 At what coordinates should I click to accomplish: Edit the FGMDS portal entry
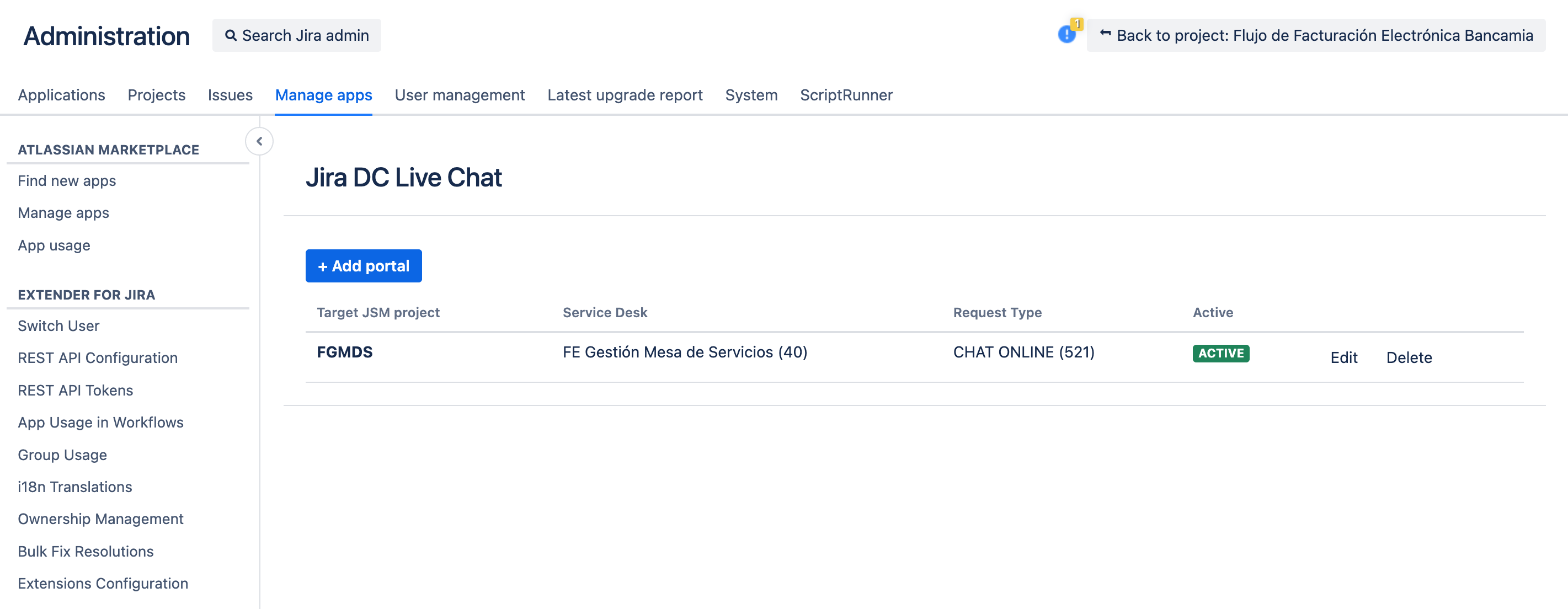1343,358
